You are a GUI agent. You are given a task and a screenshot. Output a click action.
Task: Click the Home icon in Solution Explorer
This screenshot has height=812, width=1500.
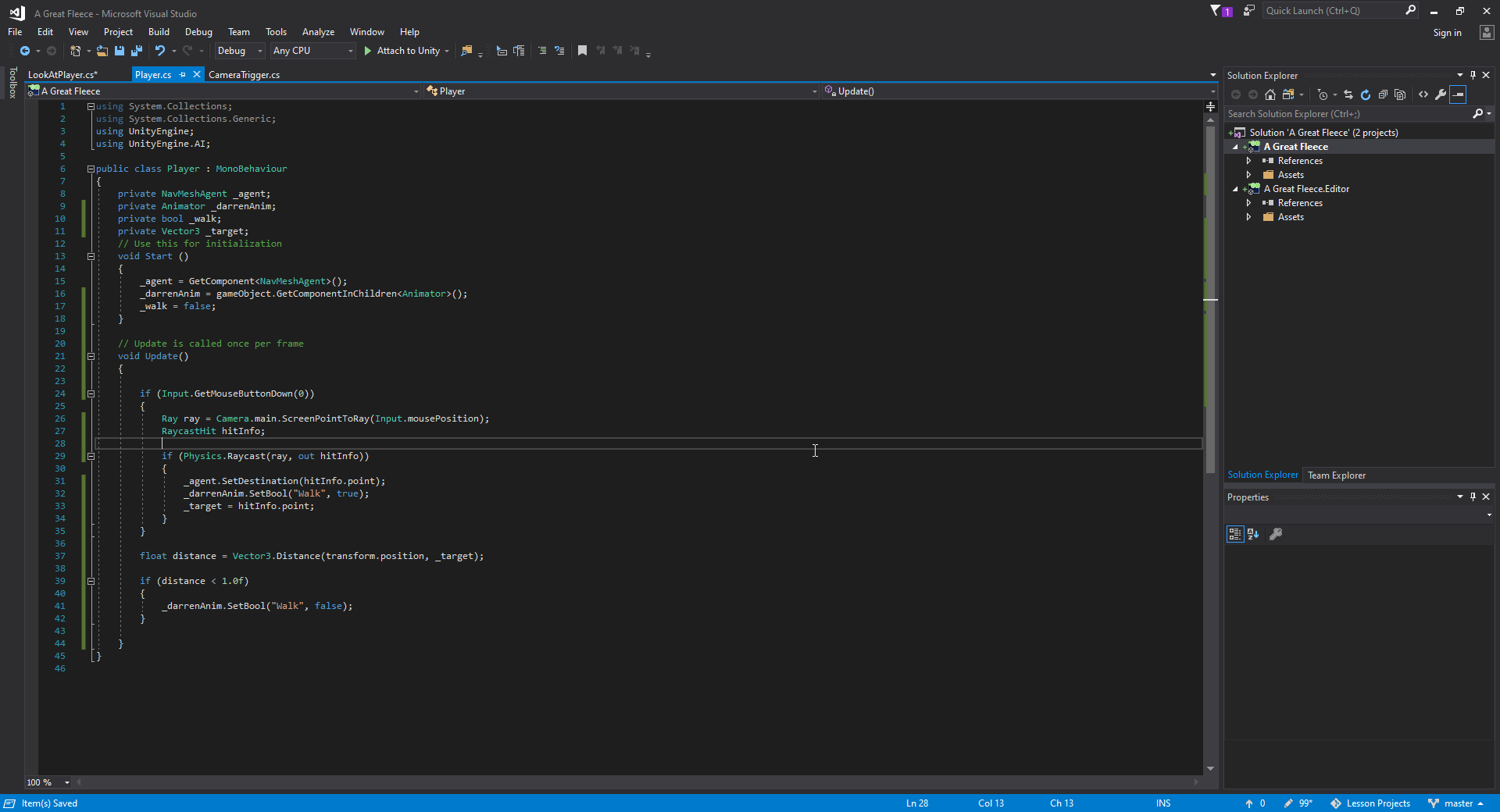1270,94
